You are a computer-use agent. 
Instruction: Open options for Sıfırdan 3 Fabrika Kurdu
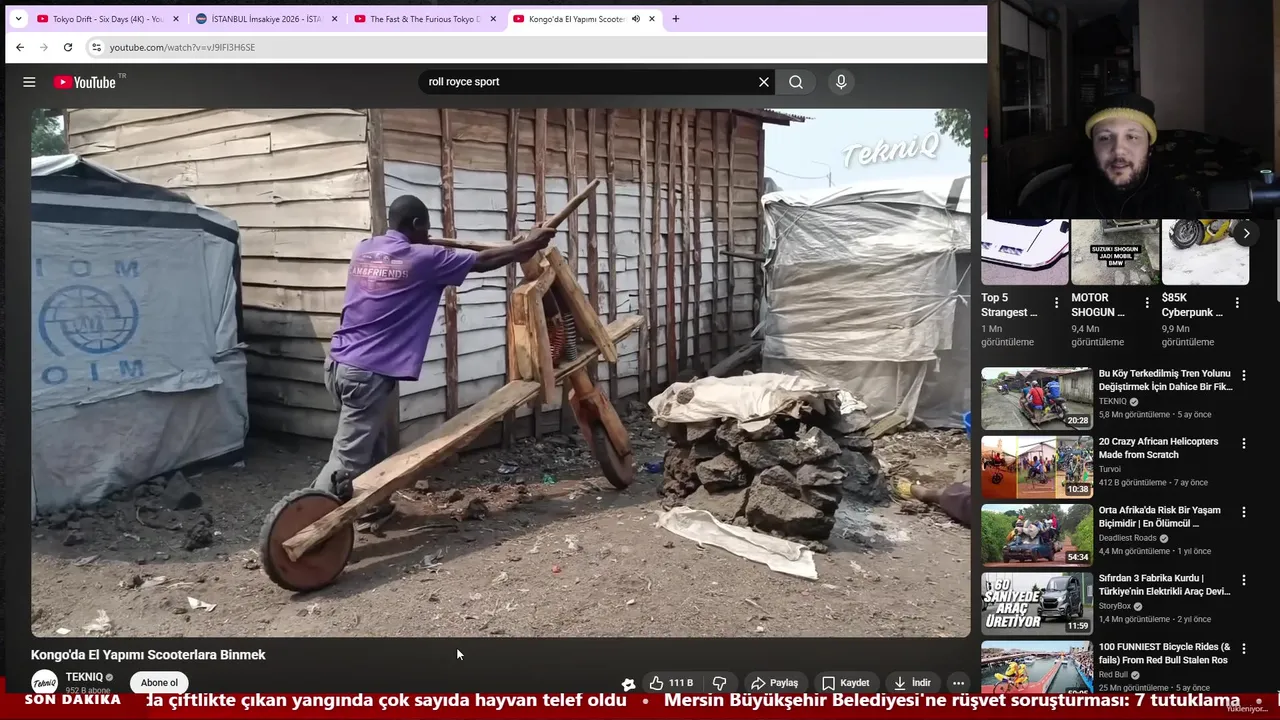(1244, 580)
